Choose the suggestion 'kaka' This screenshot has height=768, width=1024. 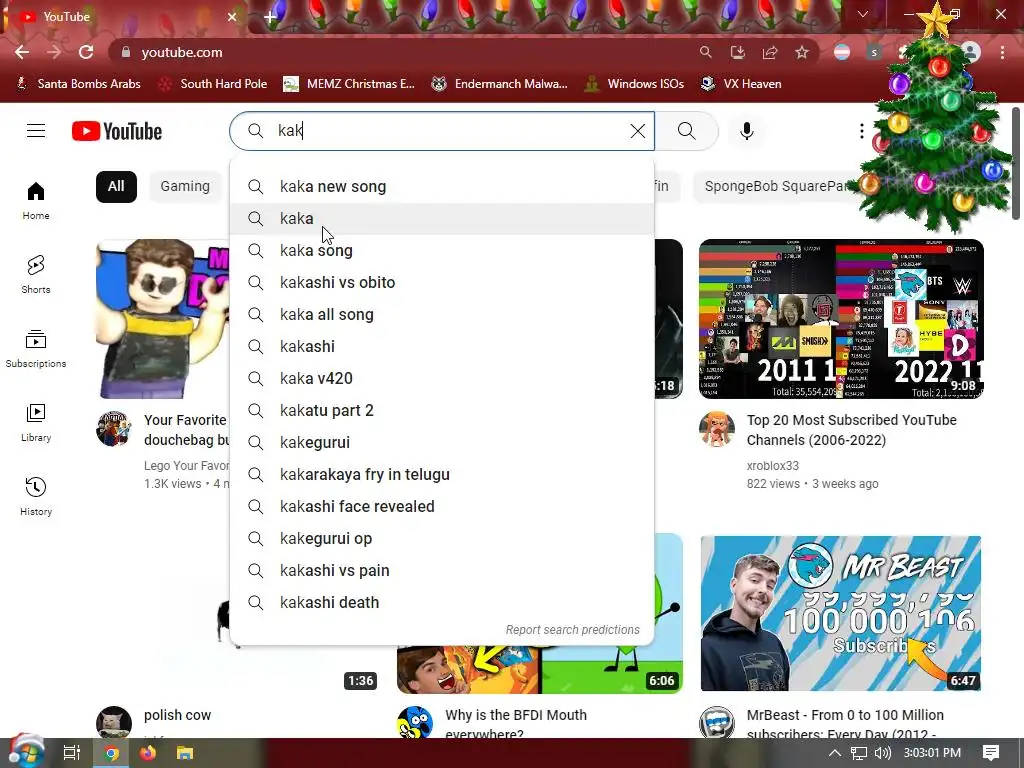(x=442, y=219)
